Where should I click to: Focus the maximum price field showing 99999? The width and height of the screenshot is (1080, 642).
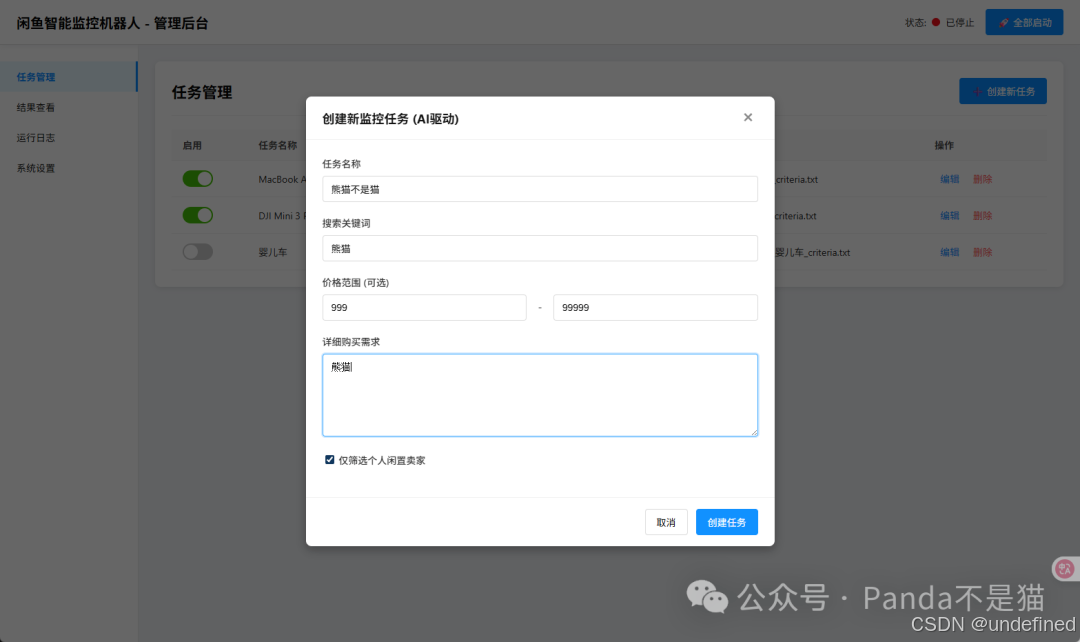(655, 307)
